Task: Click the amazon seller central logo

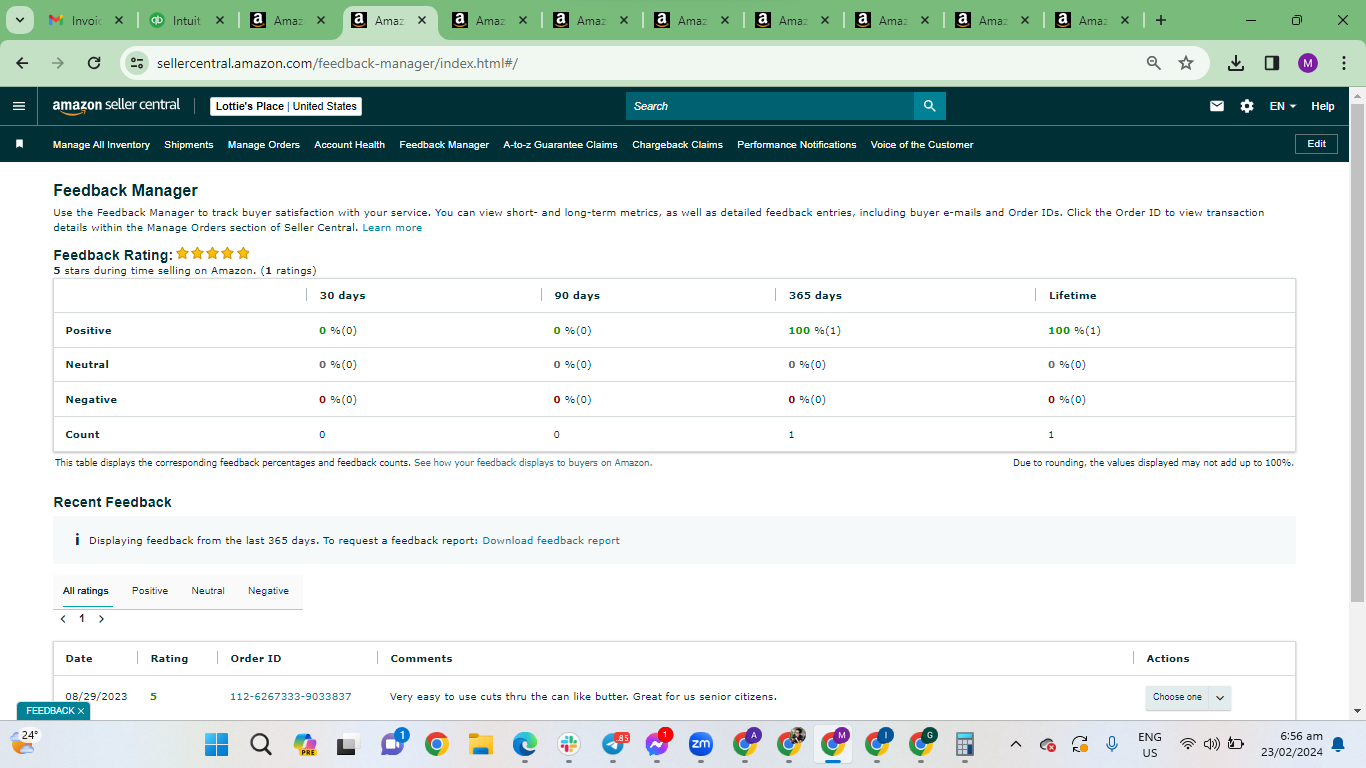Action: click(116, 105)
